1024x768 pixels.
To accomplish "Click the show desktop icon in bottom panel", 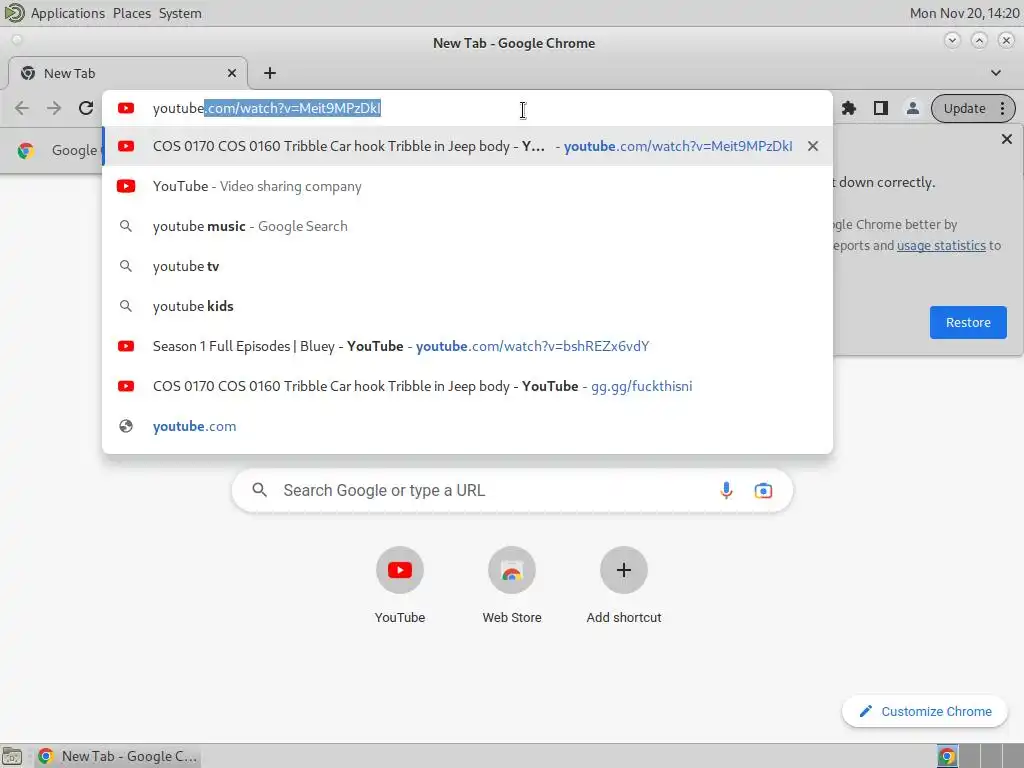I will click(12, 756).
